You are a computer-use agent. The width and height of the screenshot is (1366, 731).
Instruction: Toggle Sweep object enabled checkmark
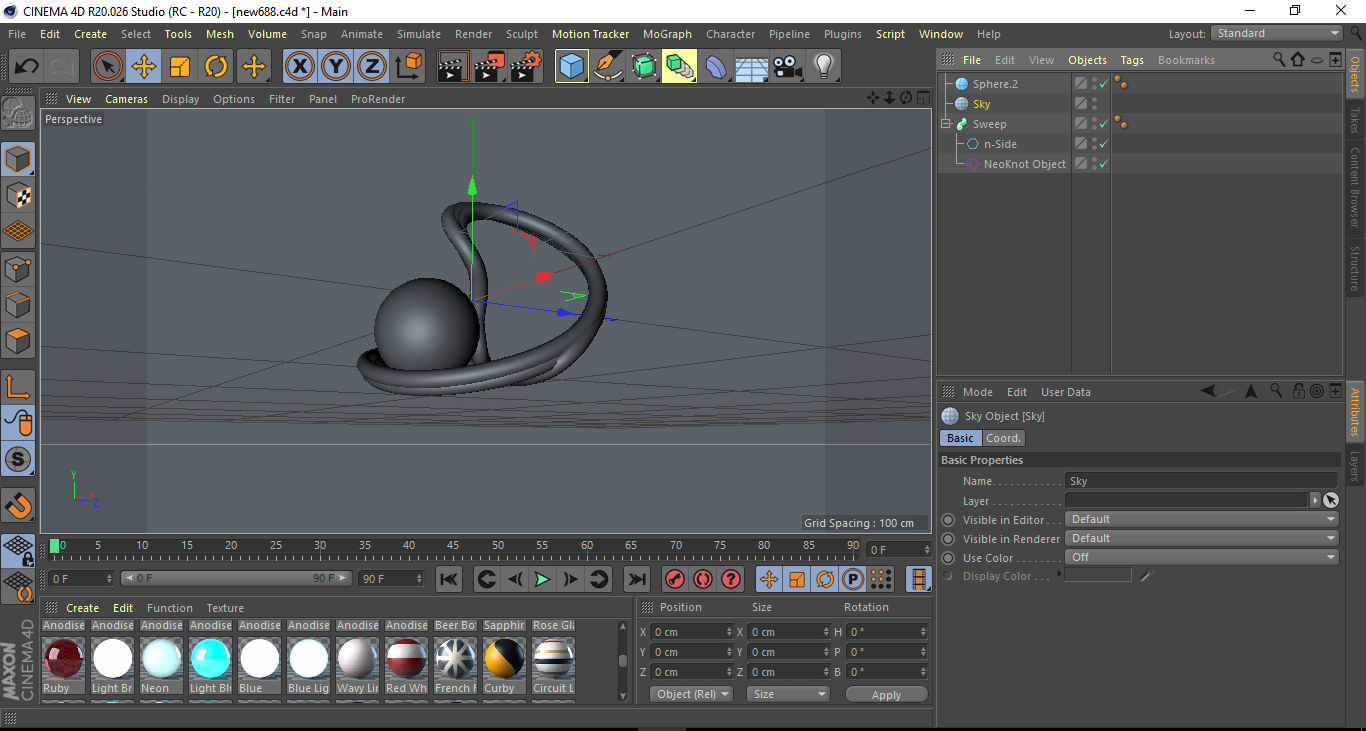(x=1104, y=124)
